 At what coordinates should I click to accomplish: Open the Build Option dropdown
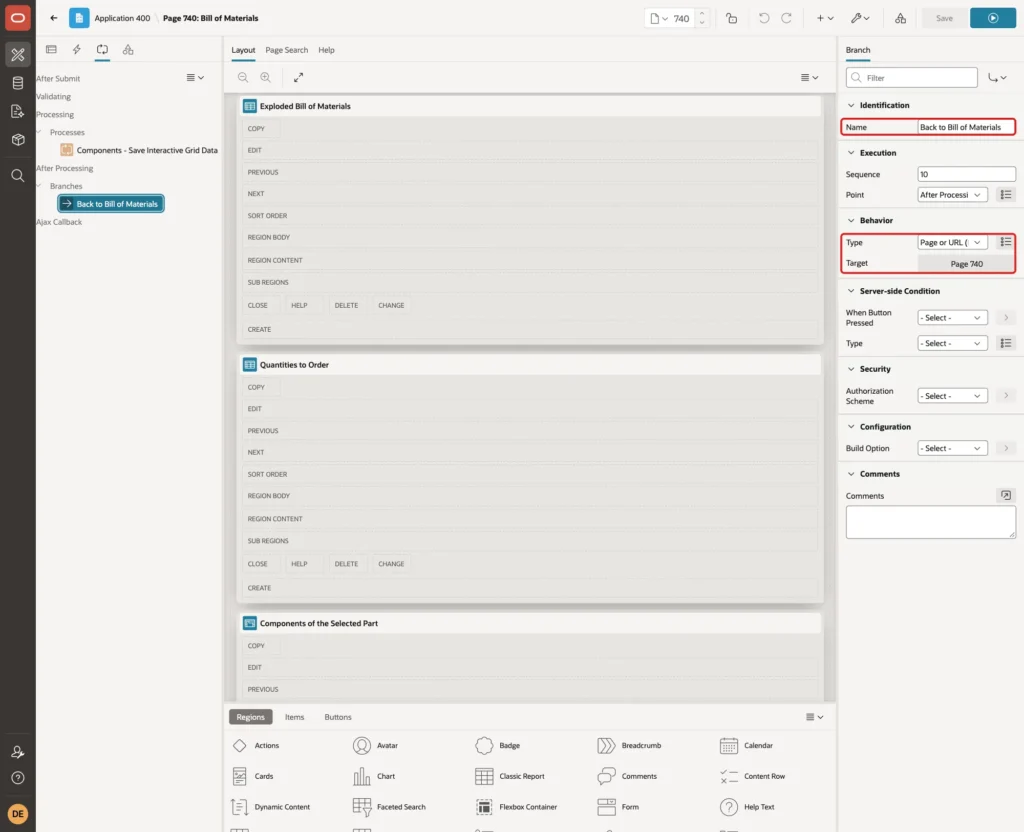pyautogui.click(x=952, y=448)
